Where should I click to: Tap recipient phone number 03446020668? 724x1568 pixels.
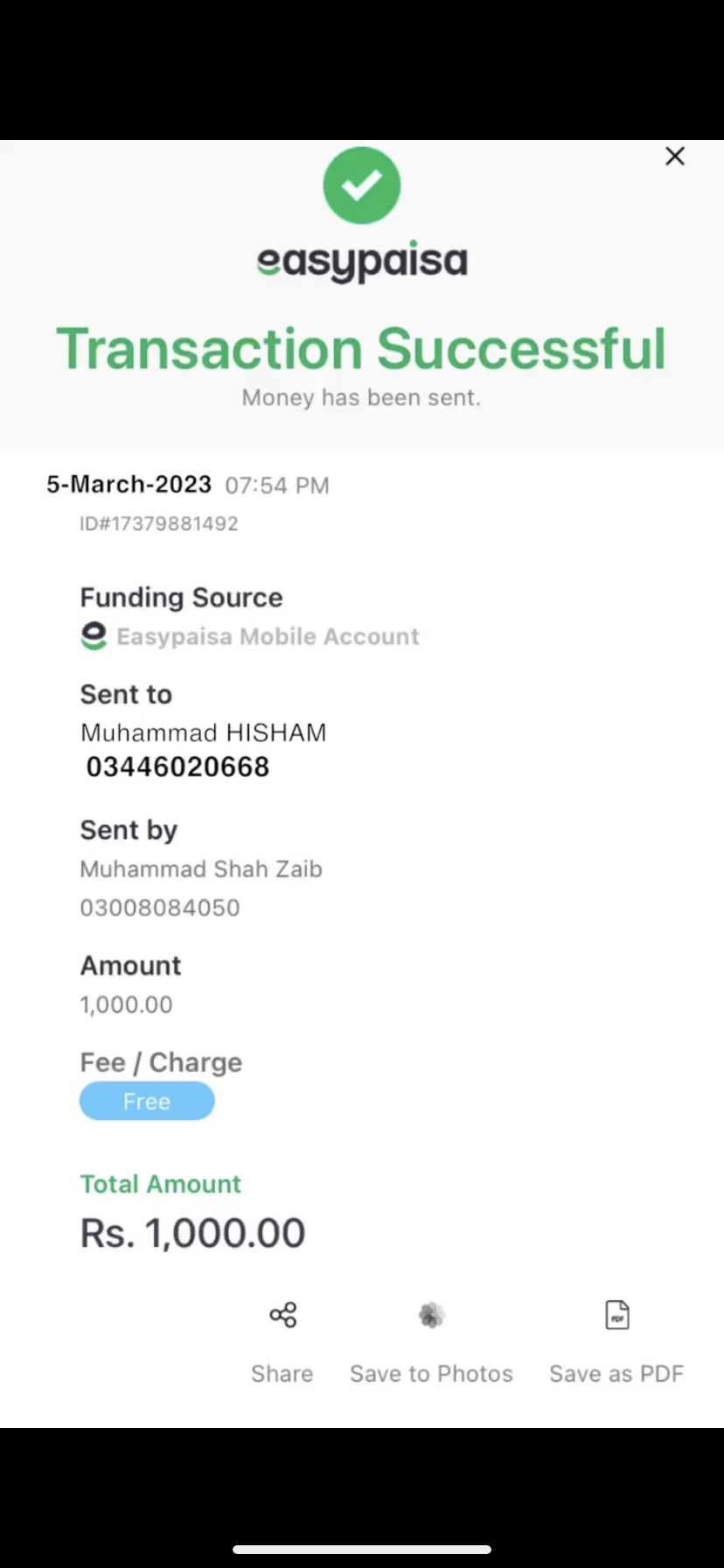[x=178, y=767]
